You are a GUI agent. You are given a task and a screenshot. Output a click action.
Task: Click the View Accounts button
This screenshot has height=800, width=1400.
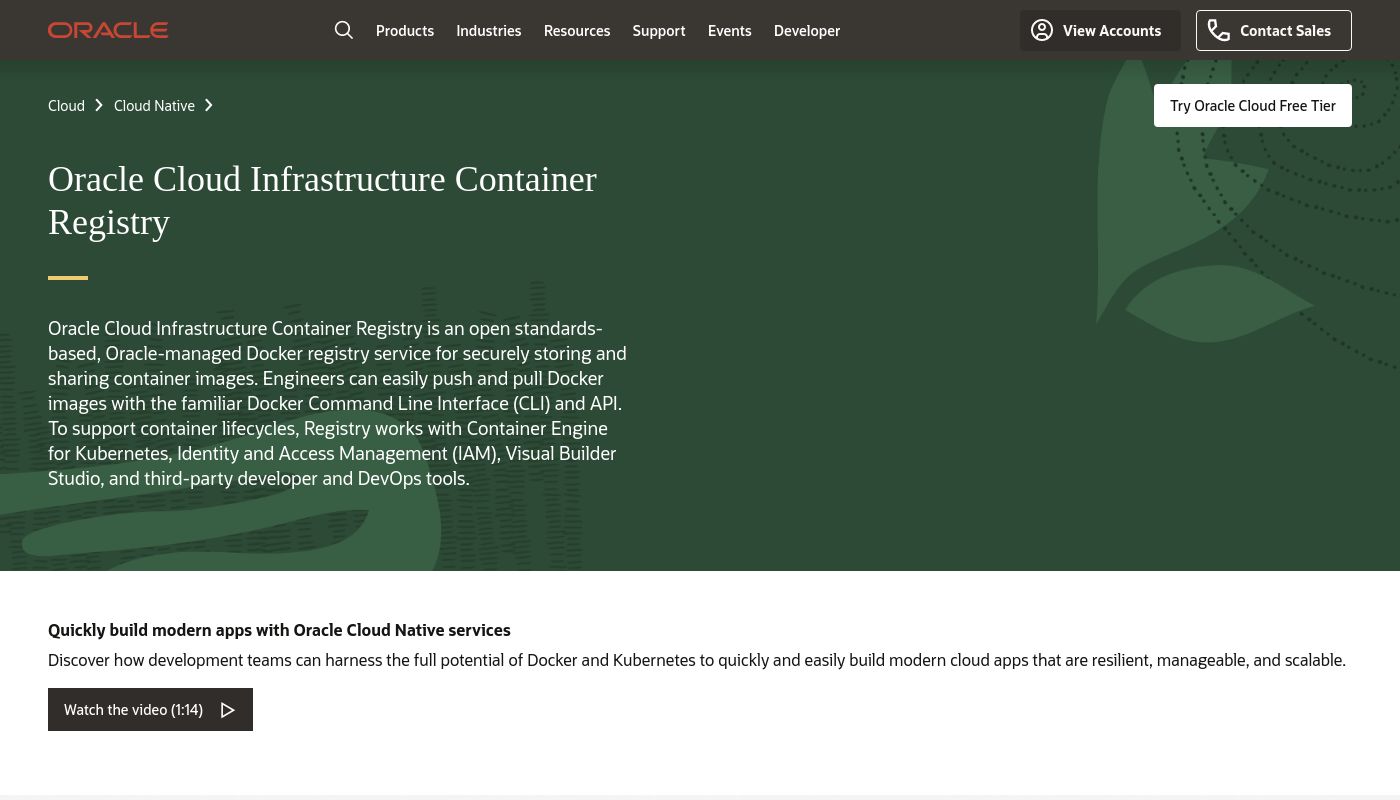pos(1100,31)
